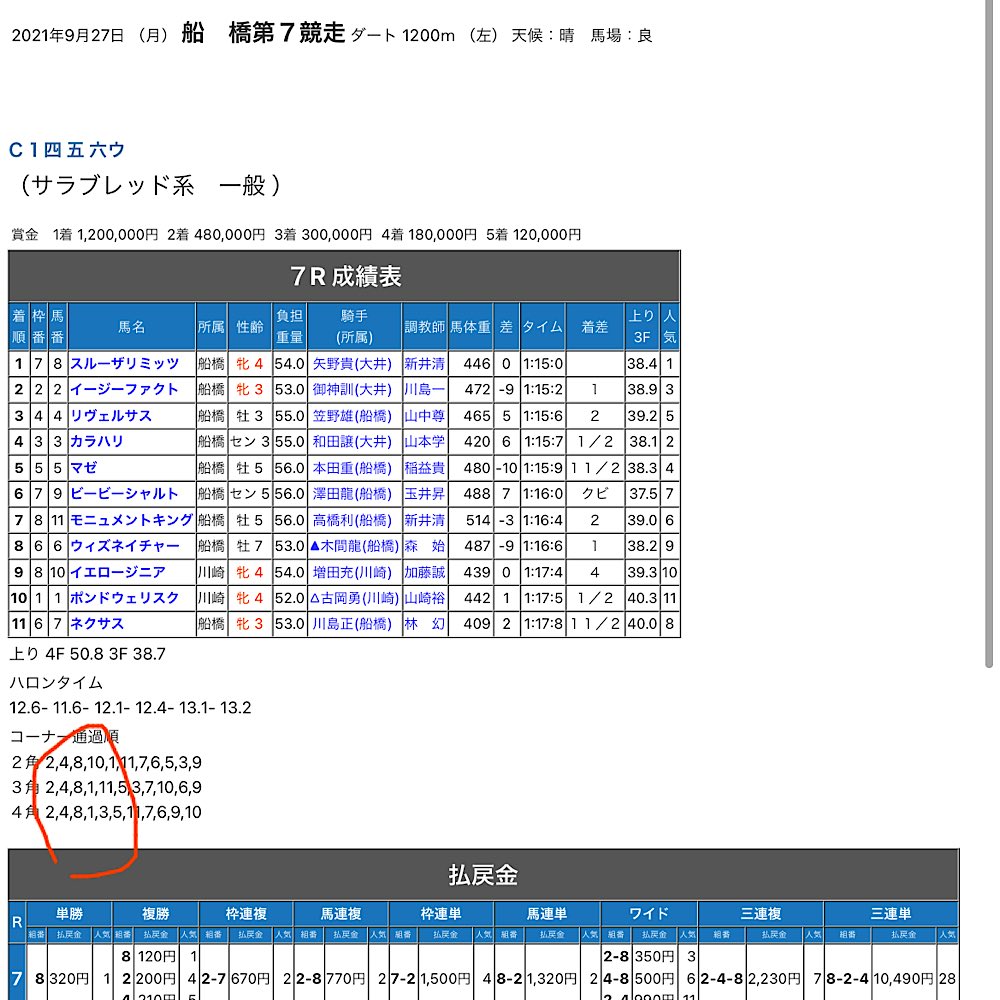The image size is (1000, 1000).
Task: Click the 4角 corner passing order line
Action: click(x=107, y=812)
